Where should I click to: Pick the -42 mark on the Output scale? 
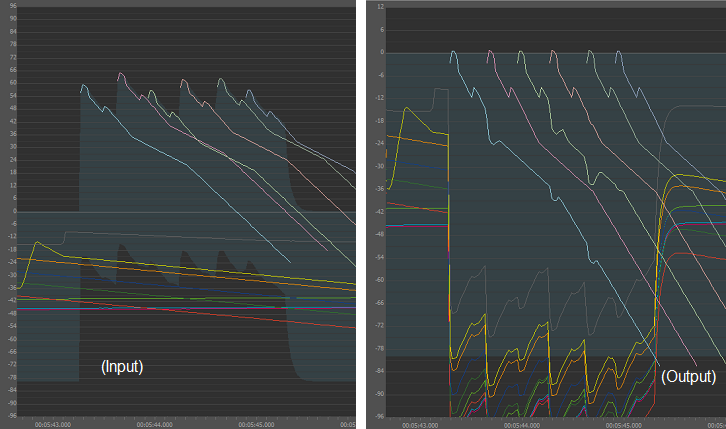click(x=379, y=211)
